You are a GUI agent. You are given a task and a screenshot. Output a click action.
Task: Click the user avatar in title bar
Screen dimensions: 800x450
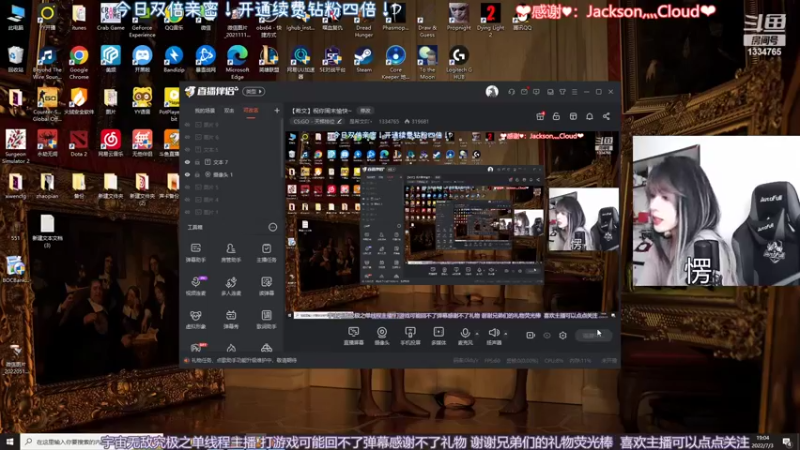tap(492, 92)
